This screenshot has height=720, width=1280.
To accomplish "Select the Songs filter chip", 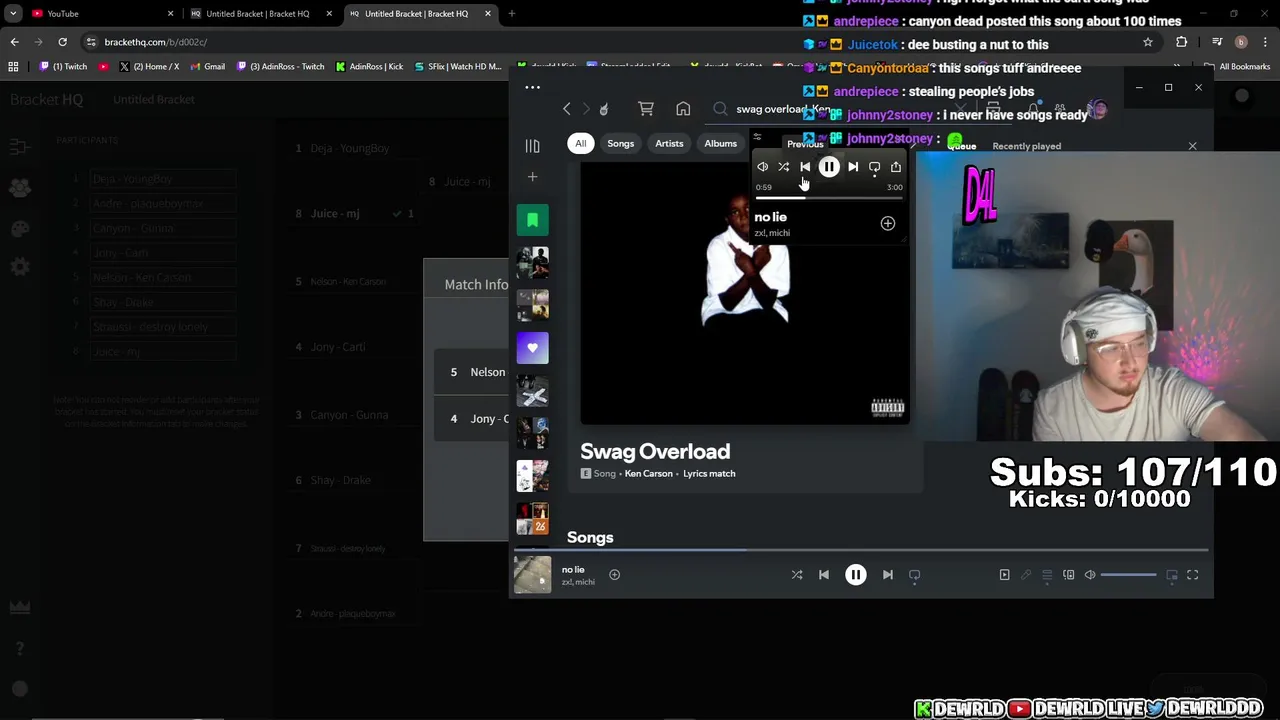I will 620,143.
